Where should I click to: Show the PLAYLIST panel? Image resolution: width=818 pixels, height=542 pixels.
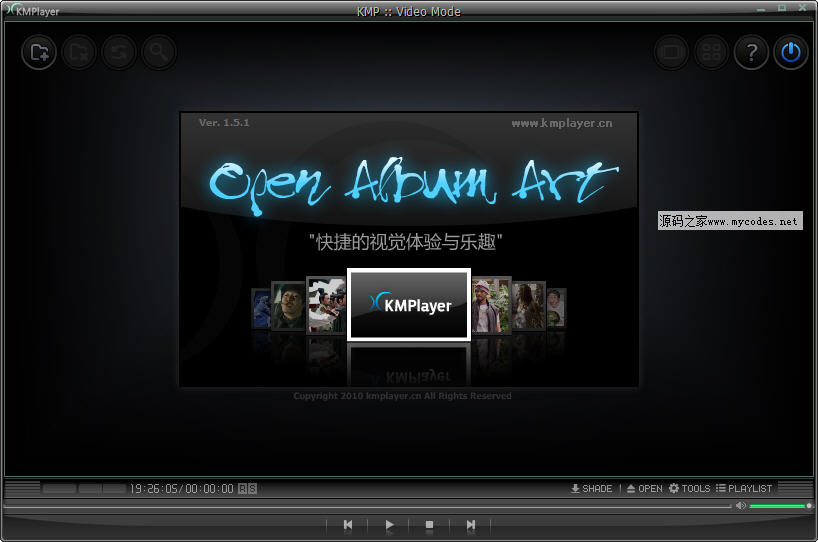(744, 489)
